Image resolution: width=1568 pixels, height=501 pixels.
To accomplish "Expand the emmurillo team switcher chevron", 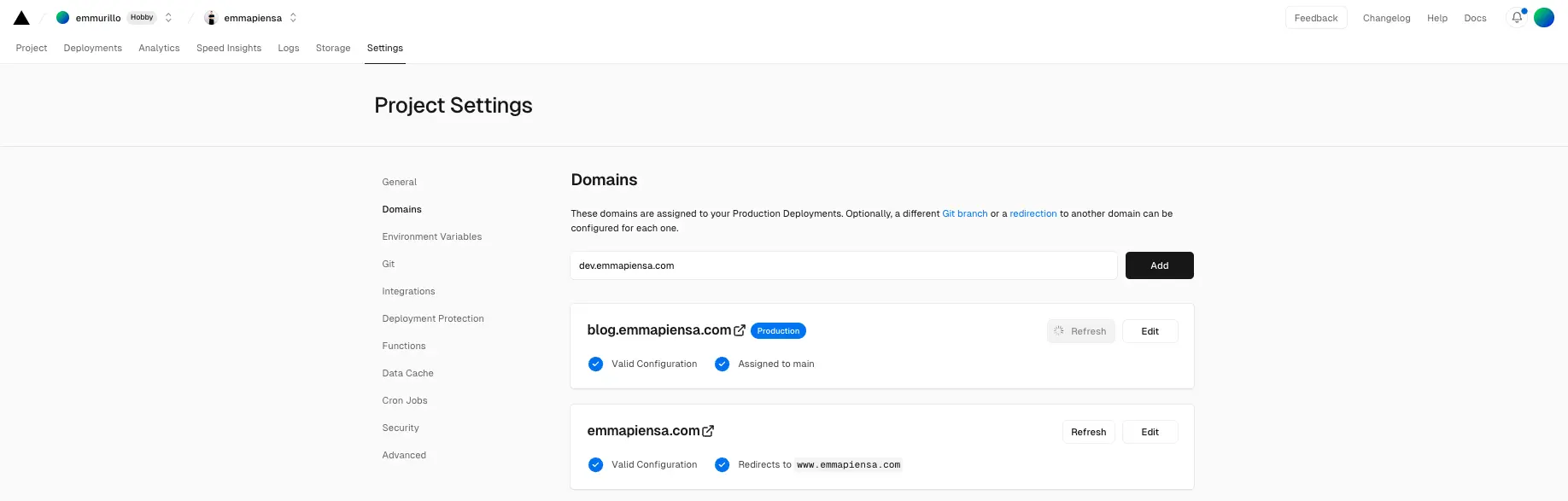I will (168, 18).
